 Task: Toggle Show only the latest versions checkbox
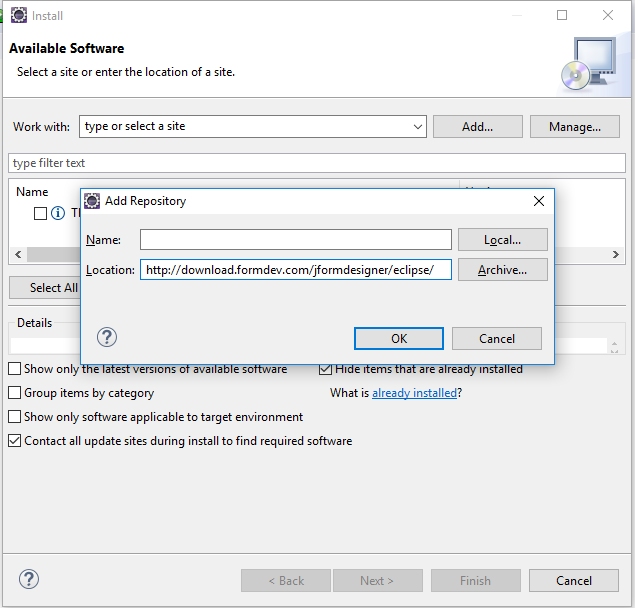(15, 369)
